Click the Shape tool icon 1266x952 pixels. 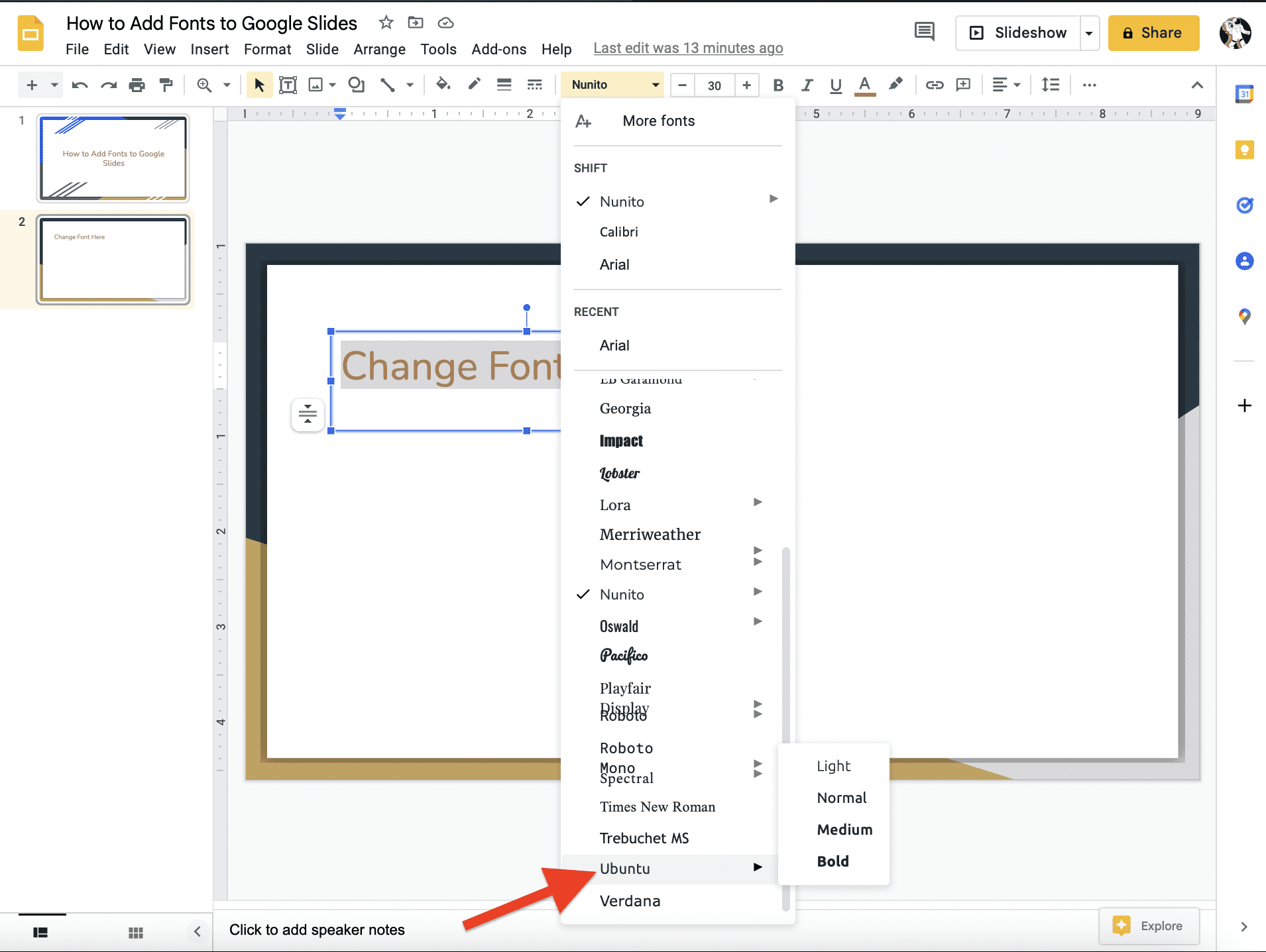[356, 85]
